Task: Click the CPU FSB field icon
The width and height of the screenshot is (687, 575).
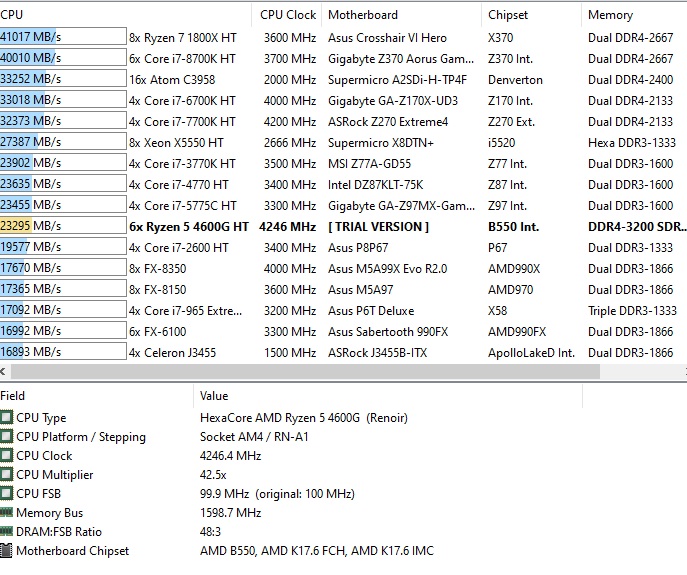Action: point(6,493)
